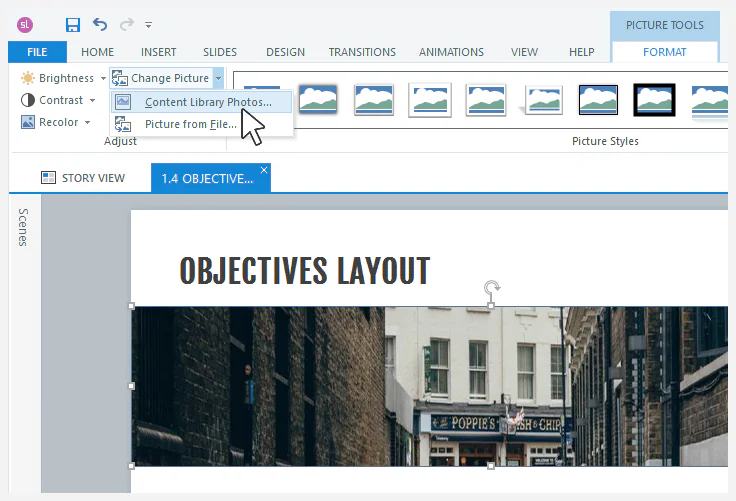This screenshot has width=736, height=501.
Task: Apply the reflected picture style at right edge
Action: [709, 102]
